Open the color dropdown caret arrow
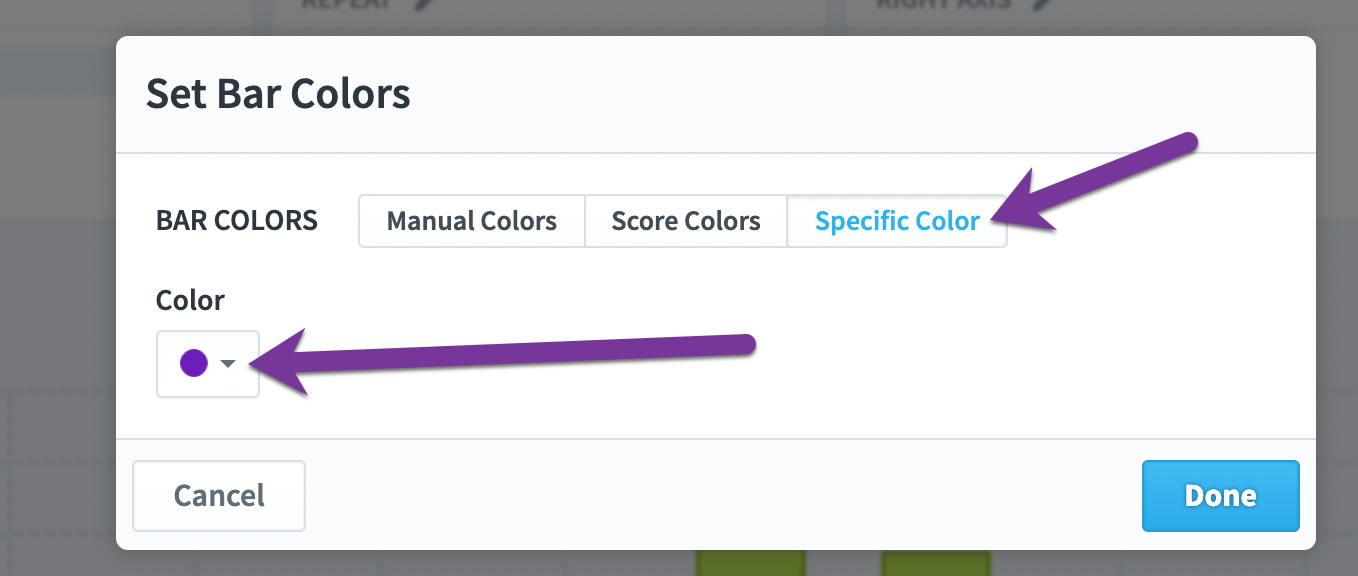This screenshot has height=576, width=1358. pyautogui.click(x=228, y=364)
